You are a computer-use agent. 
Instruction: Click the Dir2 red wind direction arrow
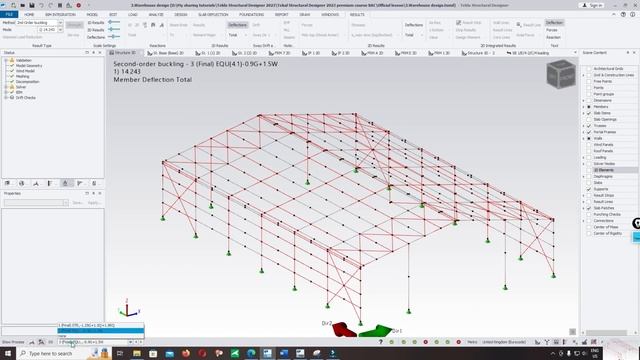[x=344, y=329]
